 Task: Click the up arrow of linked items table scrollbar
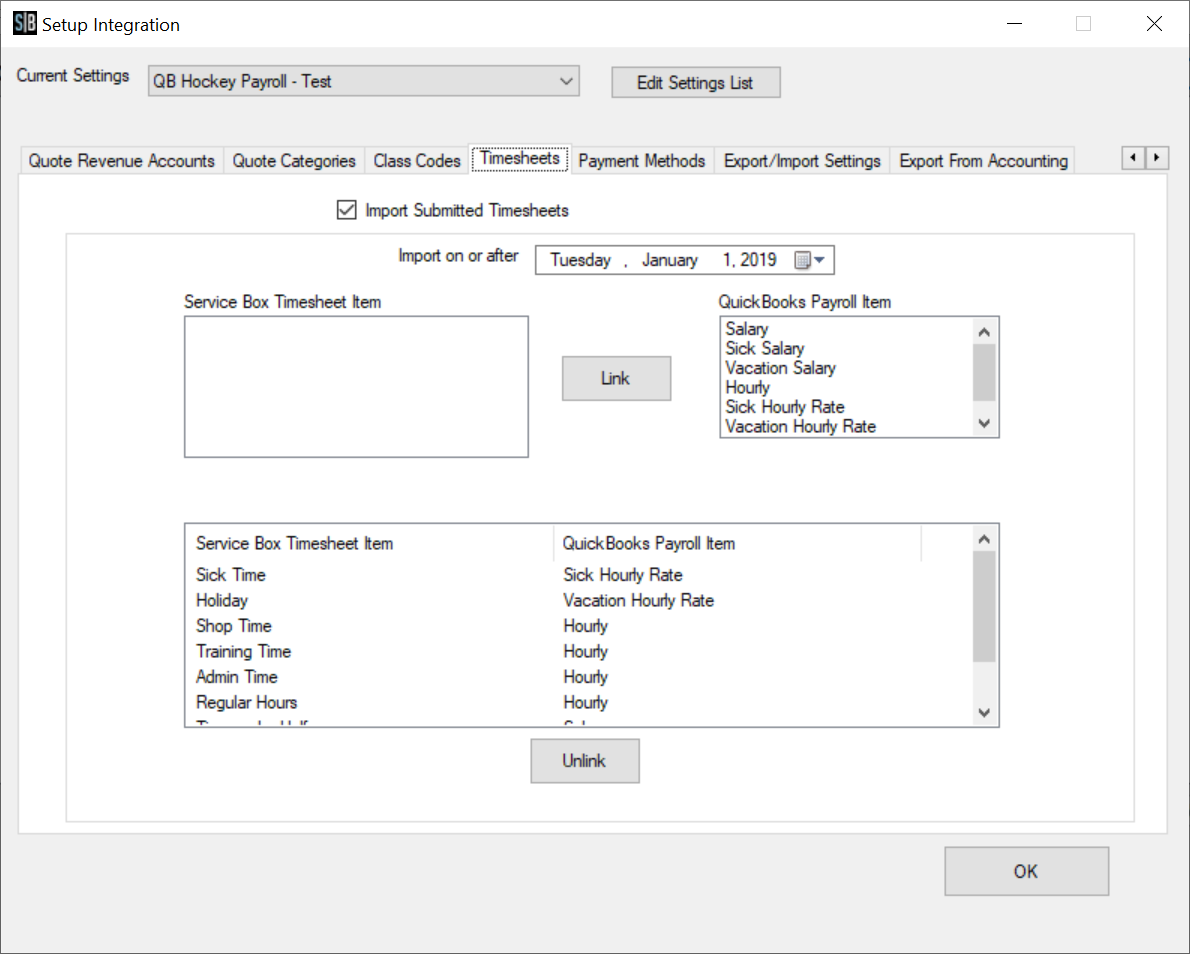(984, 539)
